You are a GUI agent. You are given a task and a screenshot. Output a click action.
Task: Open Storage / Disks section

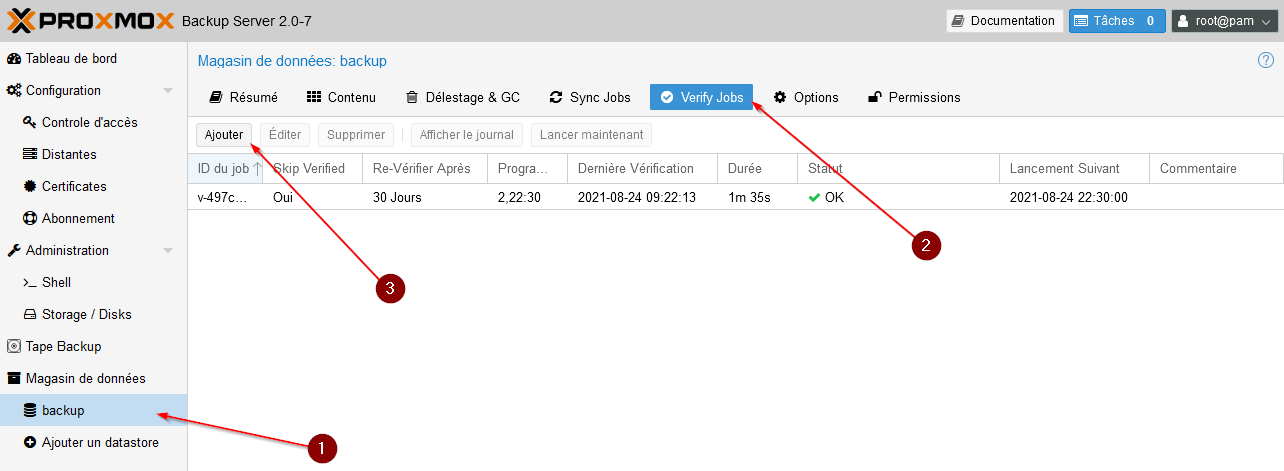click(86, 315)
